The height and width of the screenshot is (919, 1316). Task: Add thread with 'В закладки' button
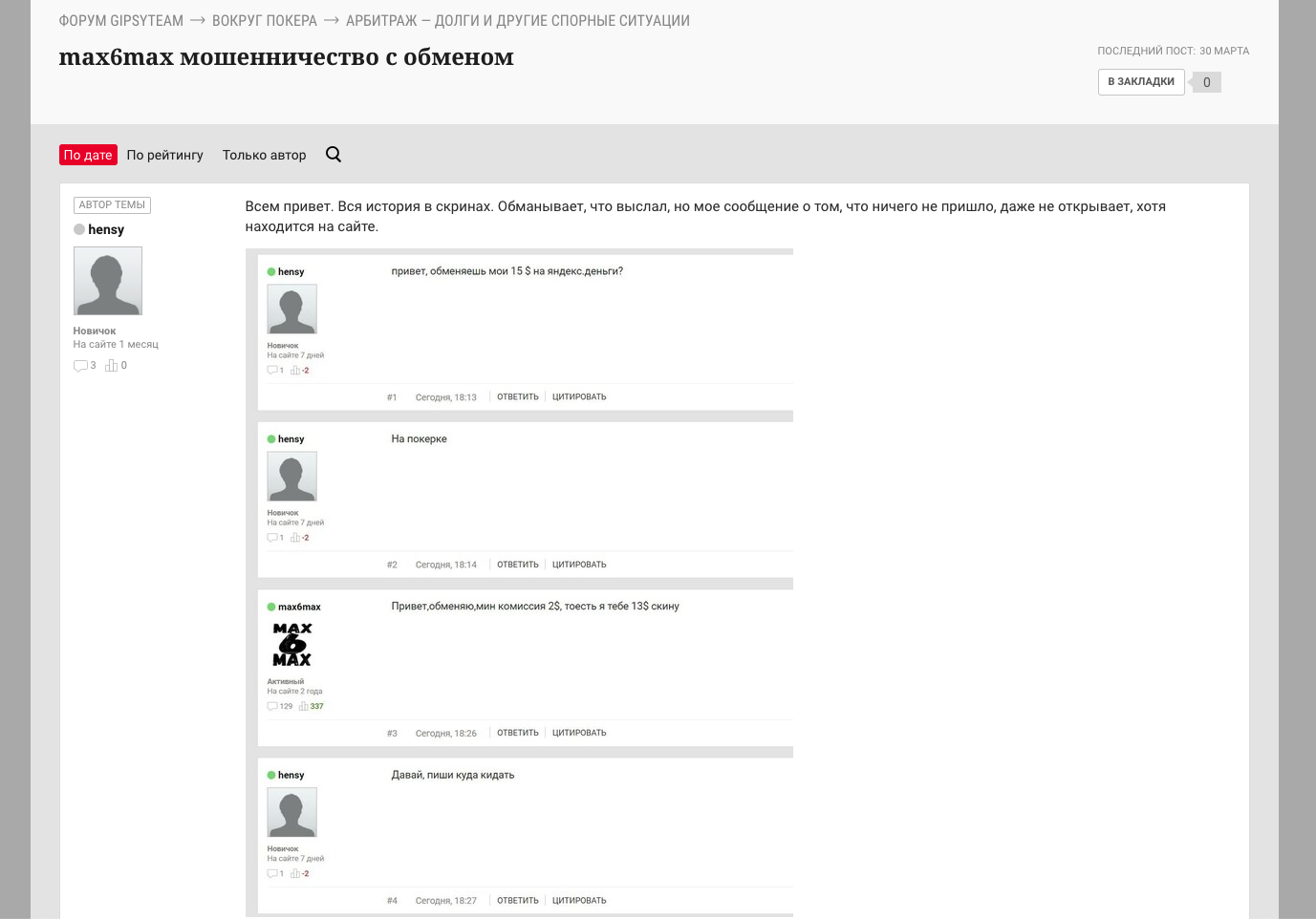[x=1141, y=82]
